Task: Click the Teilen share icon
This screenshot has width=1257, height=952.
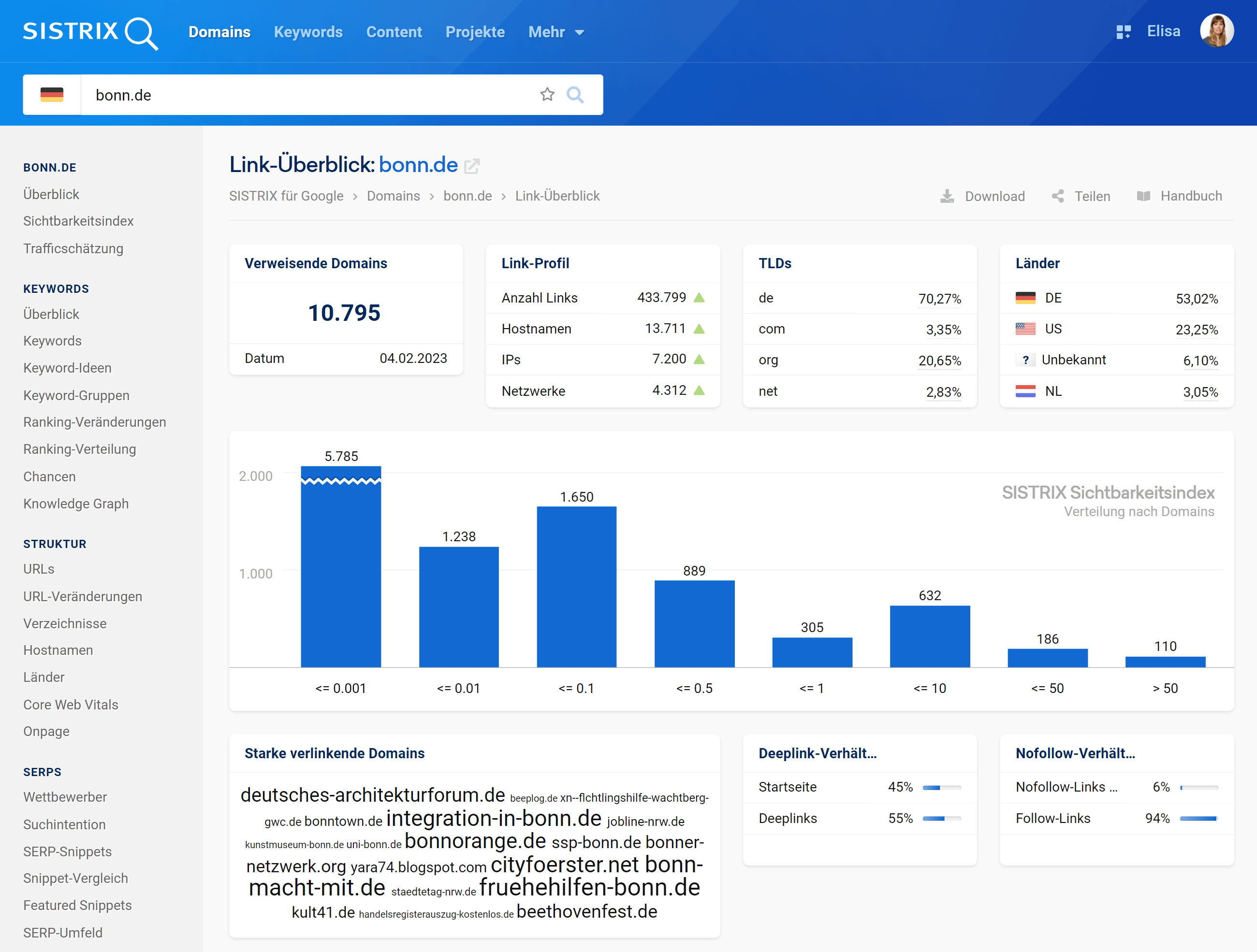Action: pos(1057,196)
